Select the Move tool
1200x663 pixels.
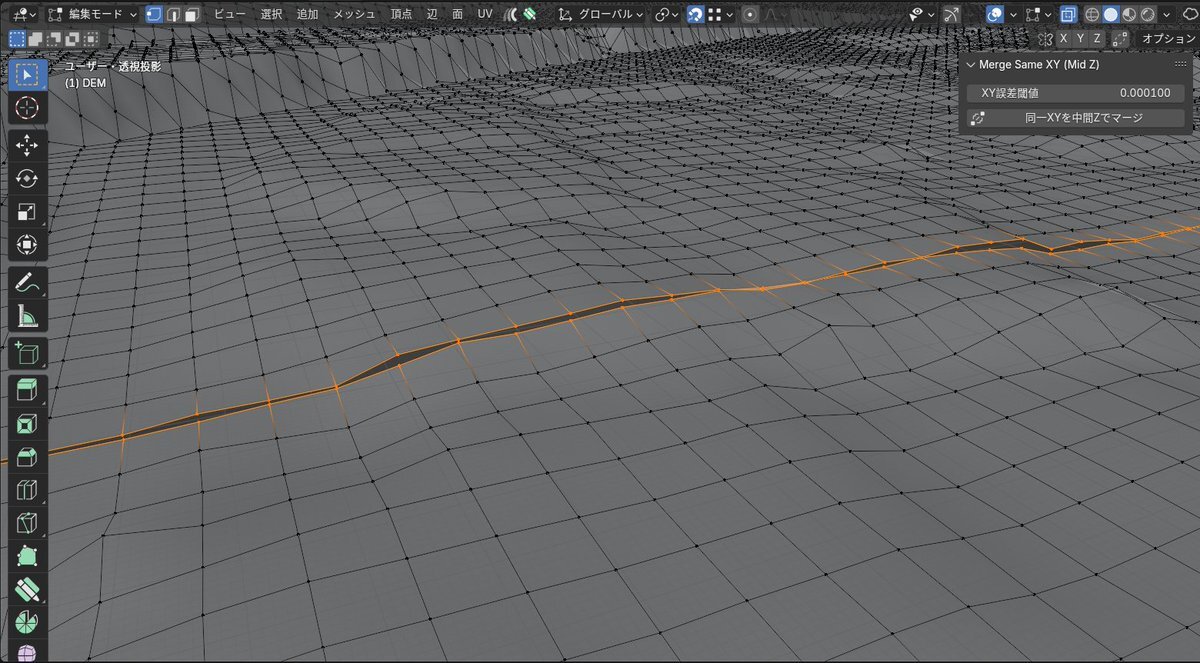[27, 146]
